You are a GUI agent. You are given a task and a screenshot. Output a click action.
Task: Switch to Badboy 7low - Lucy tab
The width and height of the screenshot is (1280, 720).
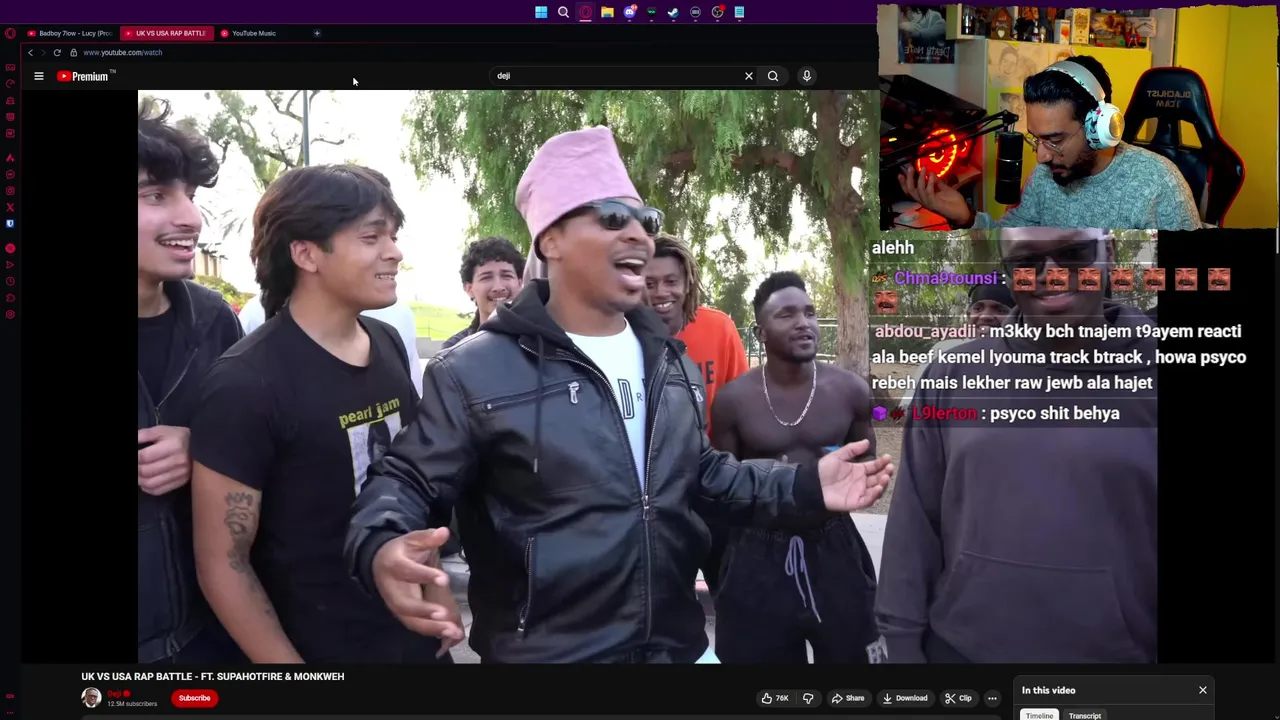tap(70, 33)
